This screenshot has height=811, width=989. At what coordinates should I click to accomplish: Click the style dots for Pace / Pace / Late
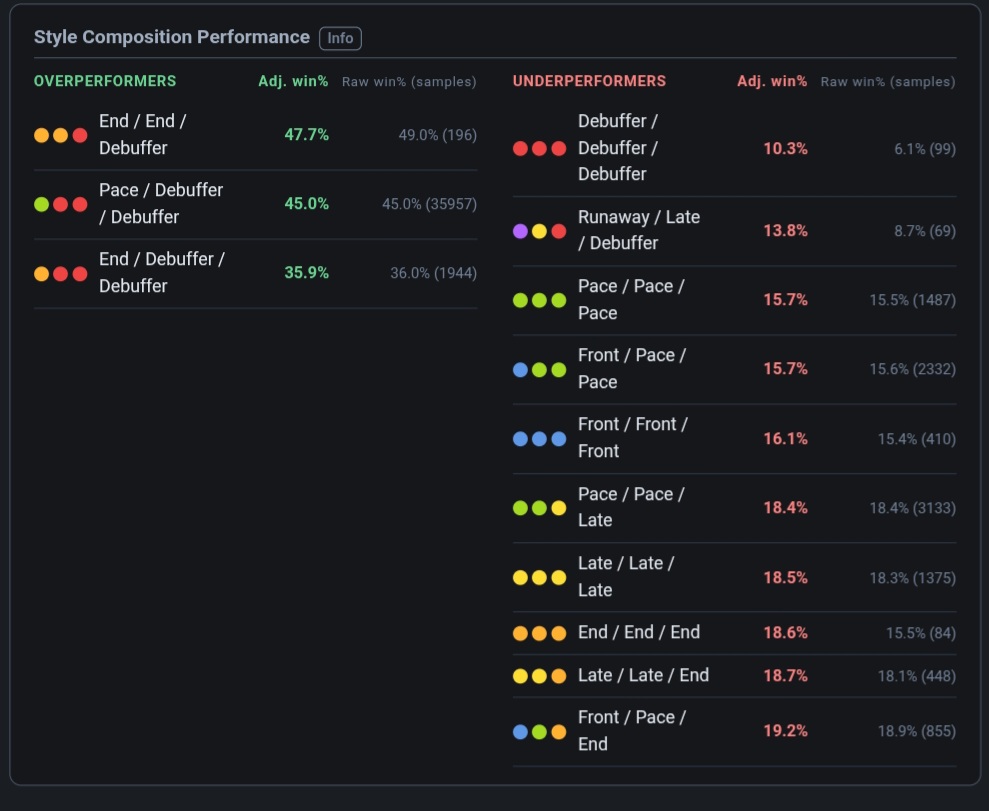[539, 508]
